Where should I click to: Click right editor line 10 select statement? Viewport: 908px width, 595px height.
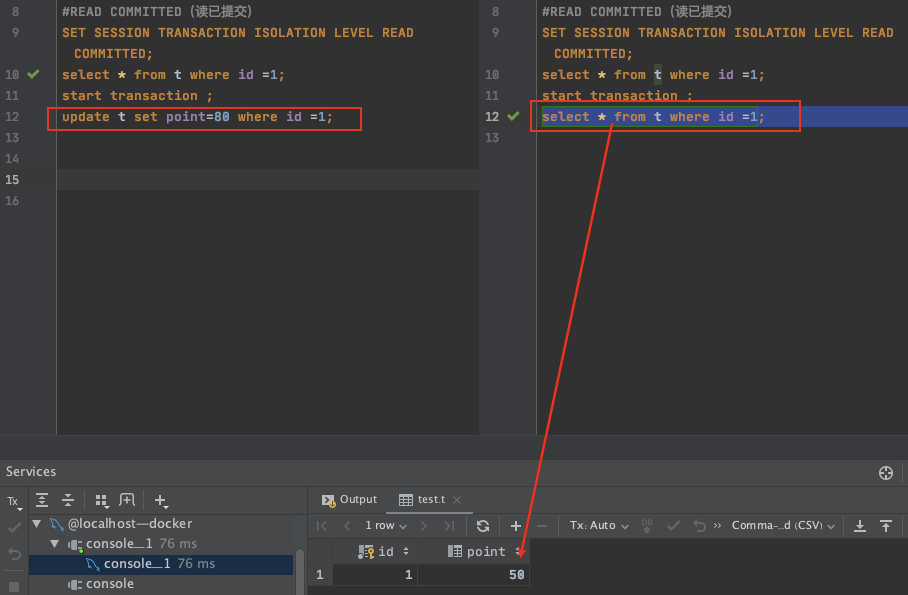pyautogui.click(x=653, y=75)
